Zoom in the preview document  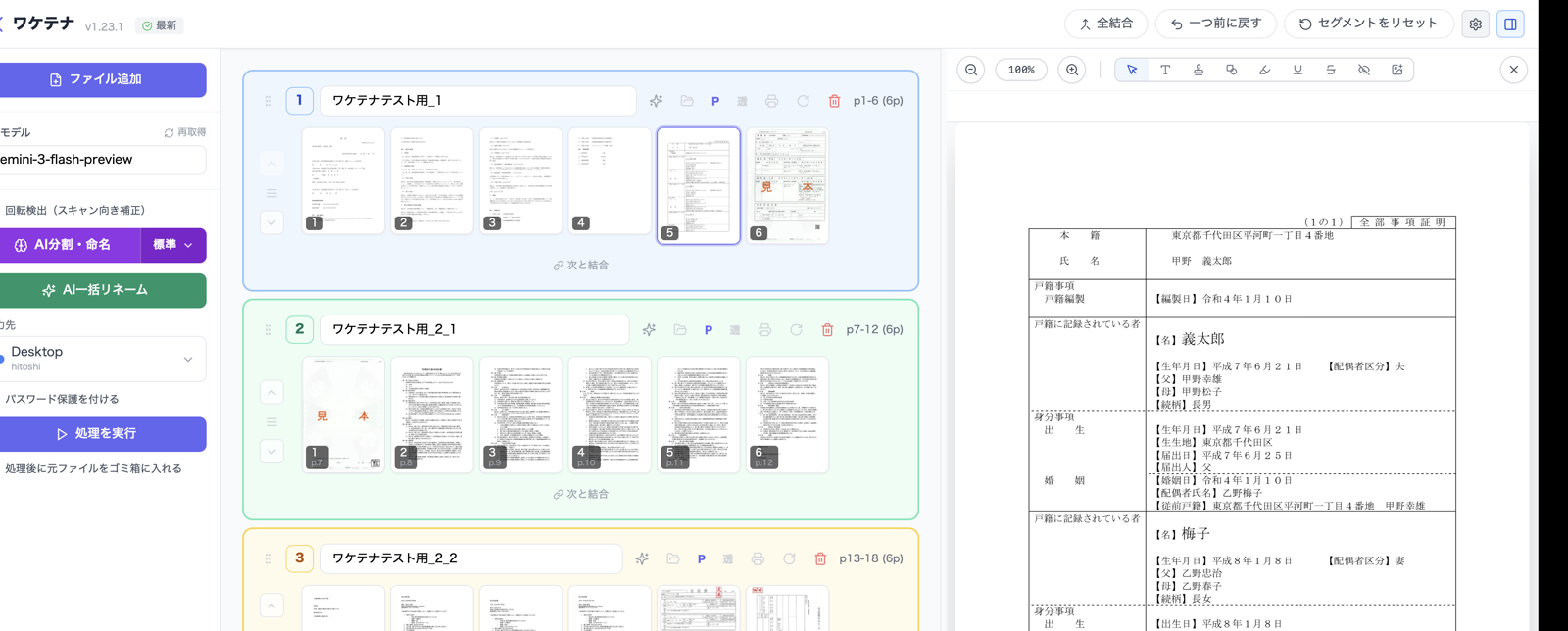point(1072,70)
